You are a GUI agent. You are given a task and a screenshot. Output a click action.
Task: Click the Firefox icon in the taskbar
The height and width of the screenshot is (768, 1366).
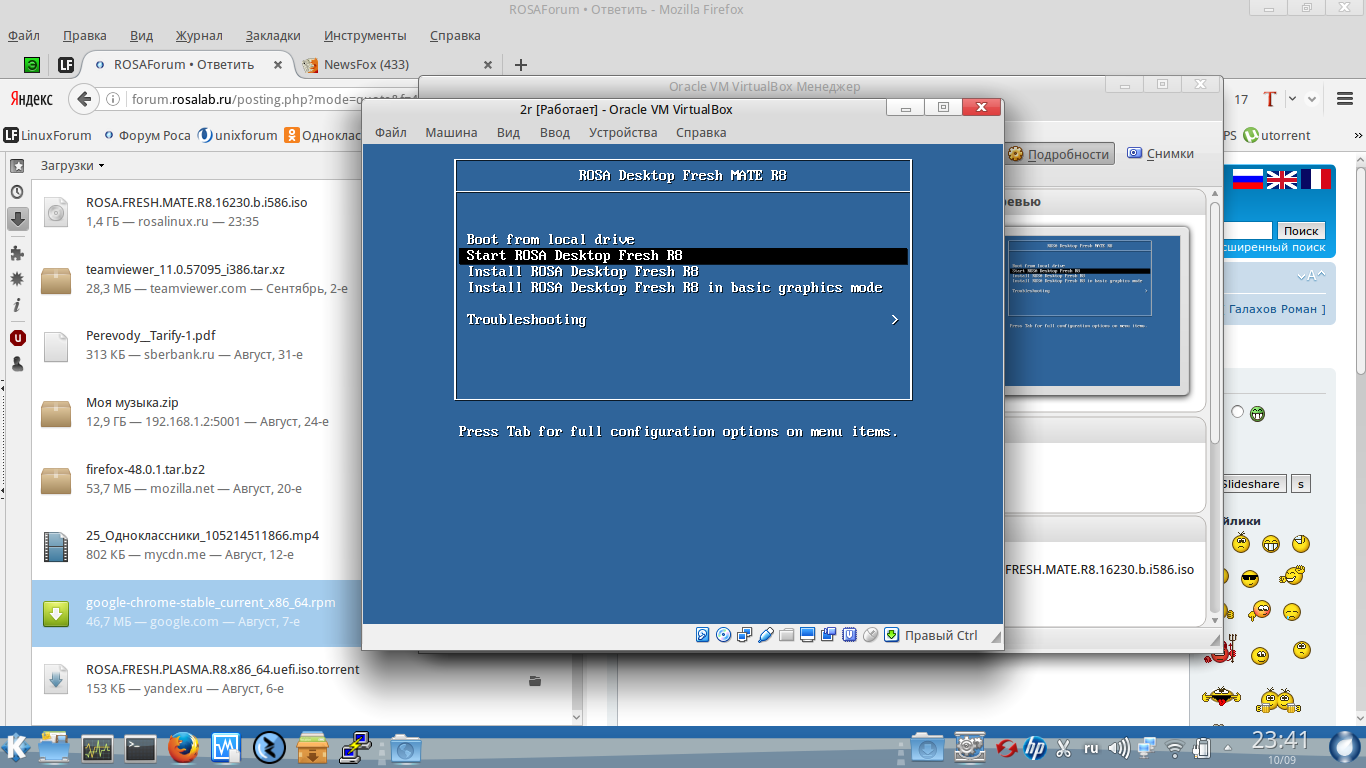[x=182, y=748]
